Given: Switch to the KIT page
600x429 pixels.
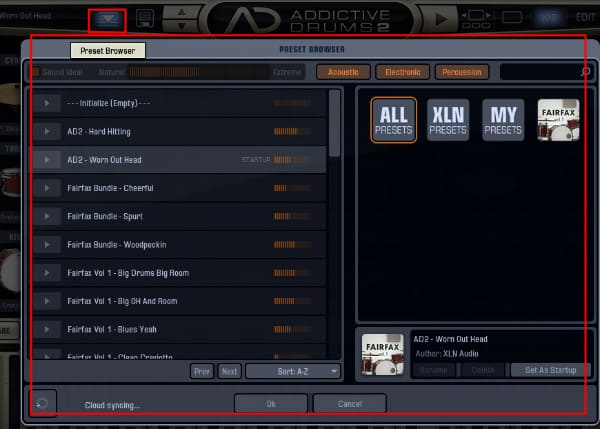Looking at the screenshot, I should coord(549,18).
